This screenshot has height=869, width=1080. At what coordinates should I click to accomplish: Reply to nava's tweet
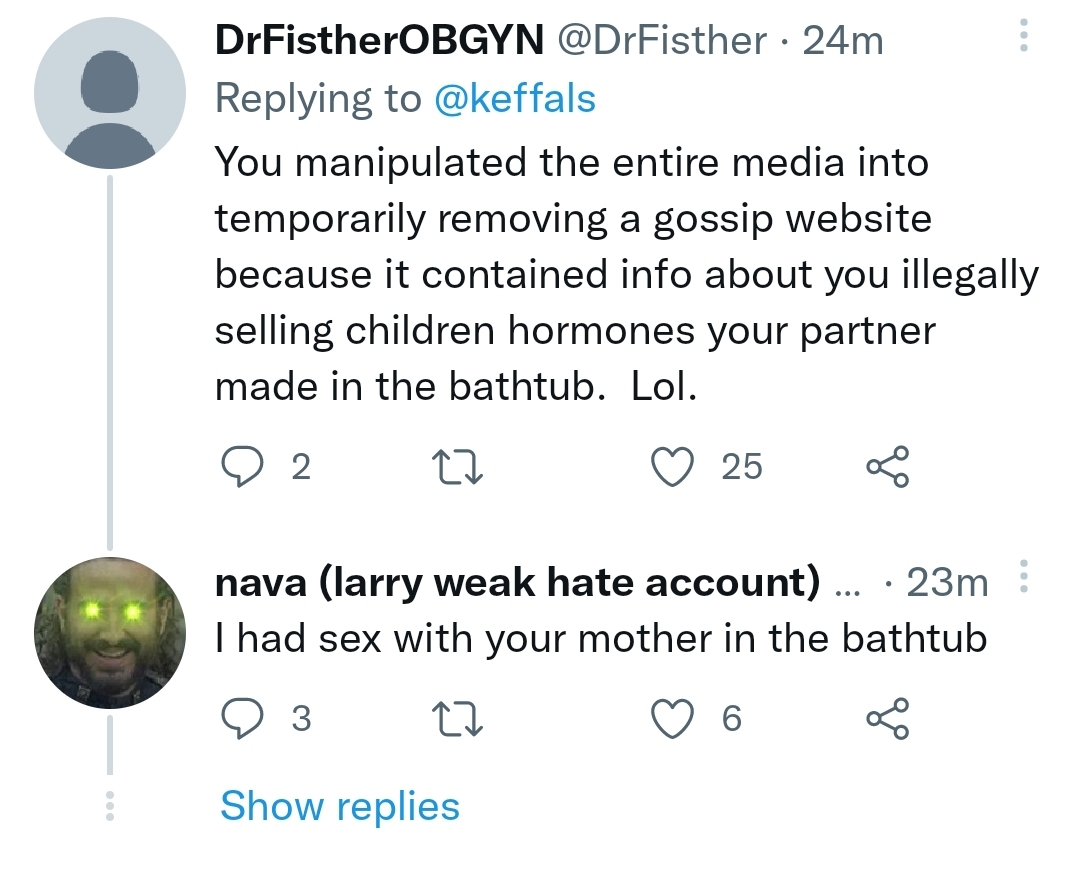click(242, 718)
